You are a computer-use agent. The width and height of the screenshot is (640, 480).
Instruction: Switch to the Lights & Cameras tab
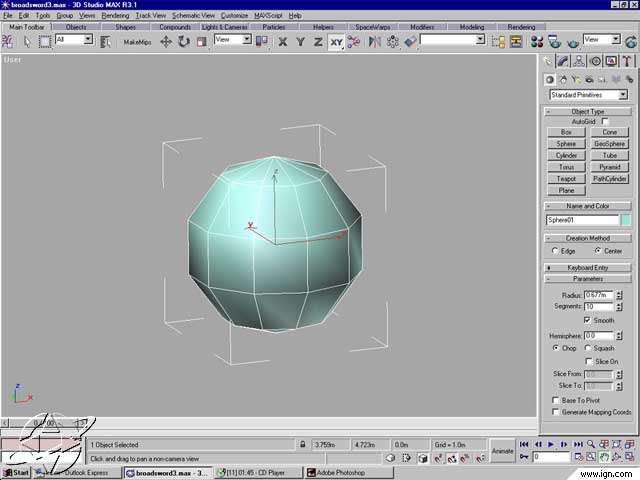(x=224, y=27)
